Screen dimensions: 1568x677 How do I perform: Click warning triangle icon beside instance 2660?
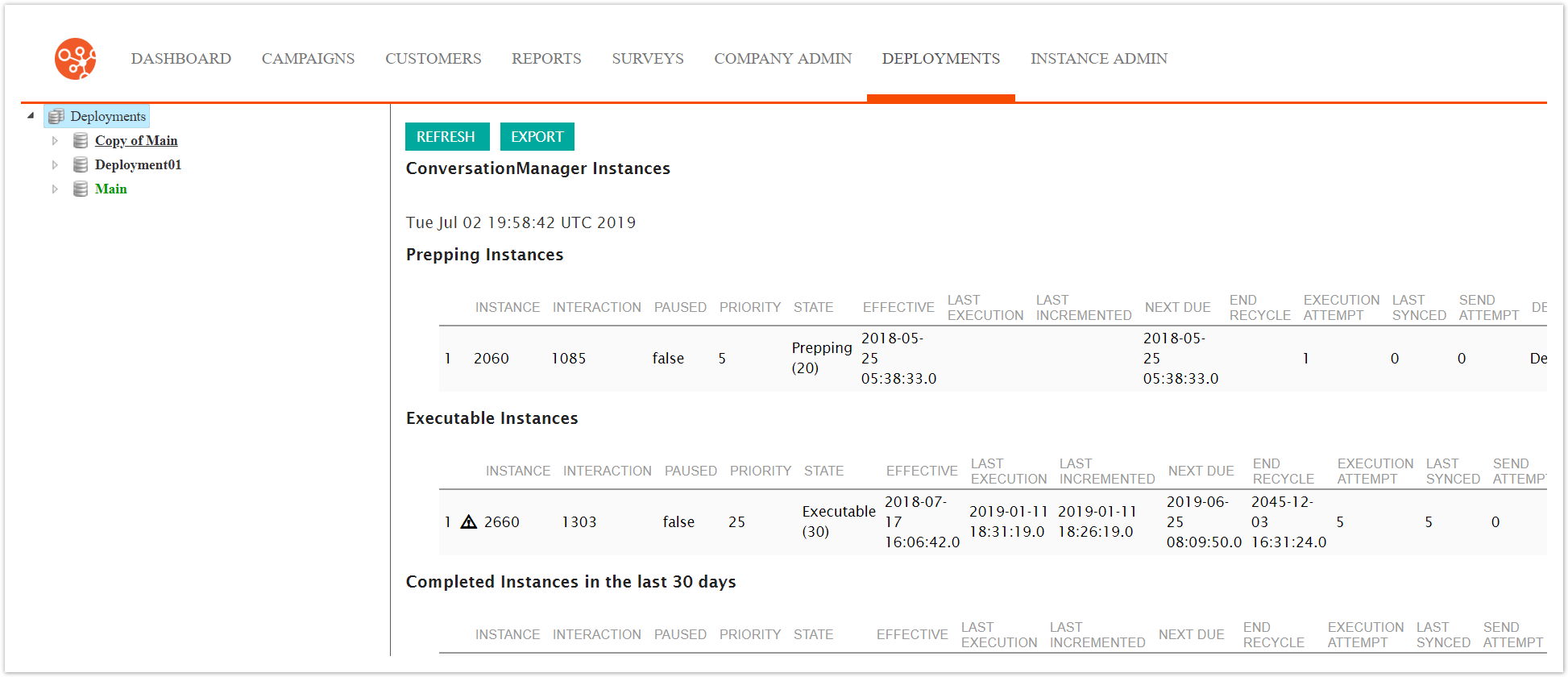coord(469,522)
